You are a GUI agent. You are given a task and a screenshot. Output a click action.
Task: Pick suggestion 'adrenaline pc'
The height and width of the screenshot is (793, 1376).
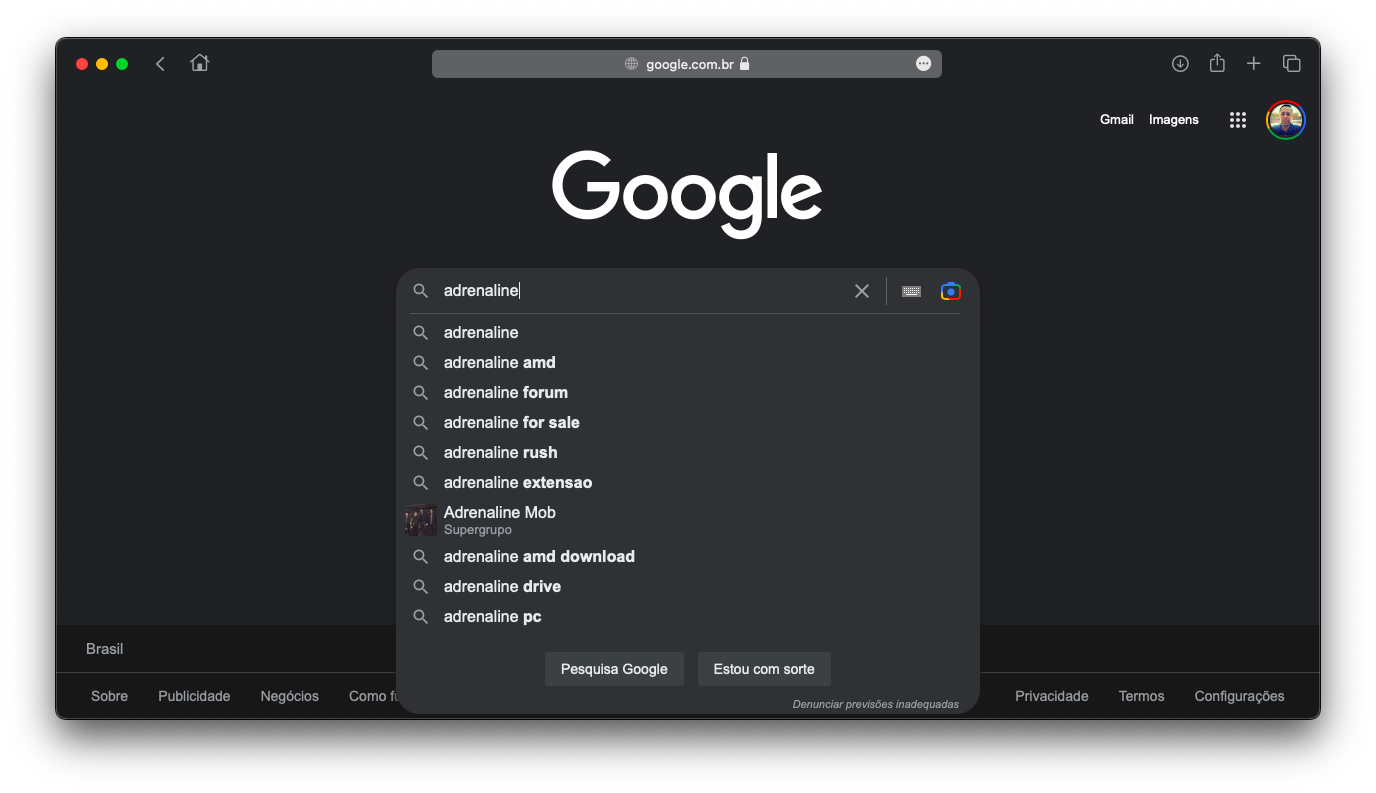pos(688,617)
